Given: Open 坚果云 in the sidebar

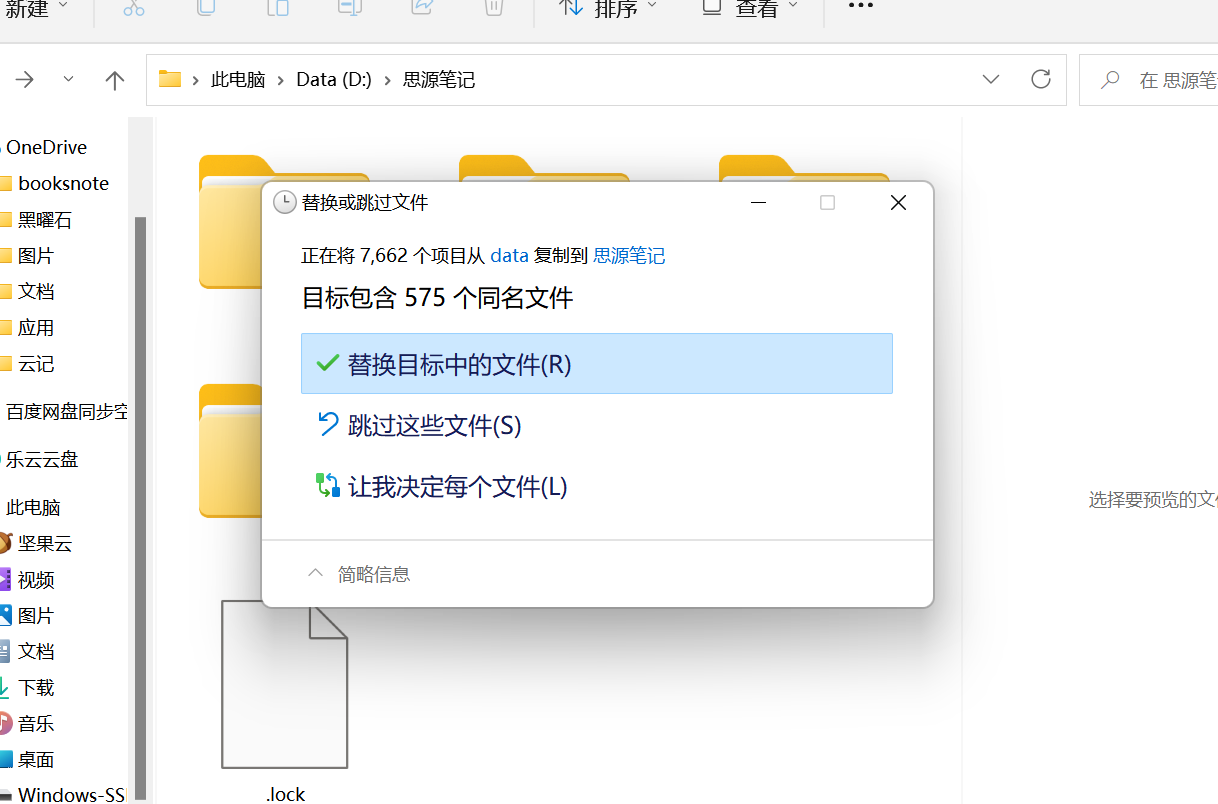Looking at the screenshot, I should tap(45, 544).
